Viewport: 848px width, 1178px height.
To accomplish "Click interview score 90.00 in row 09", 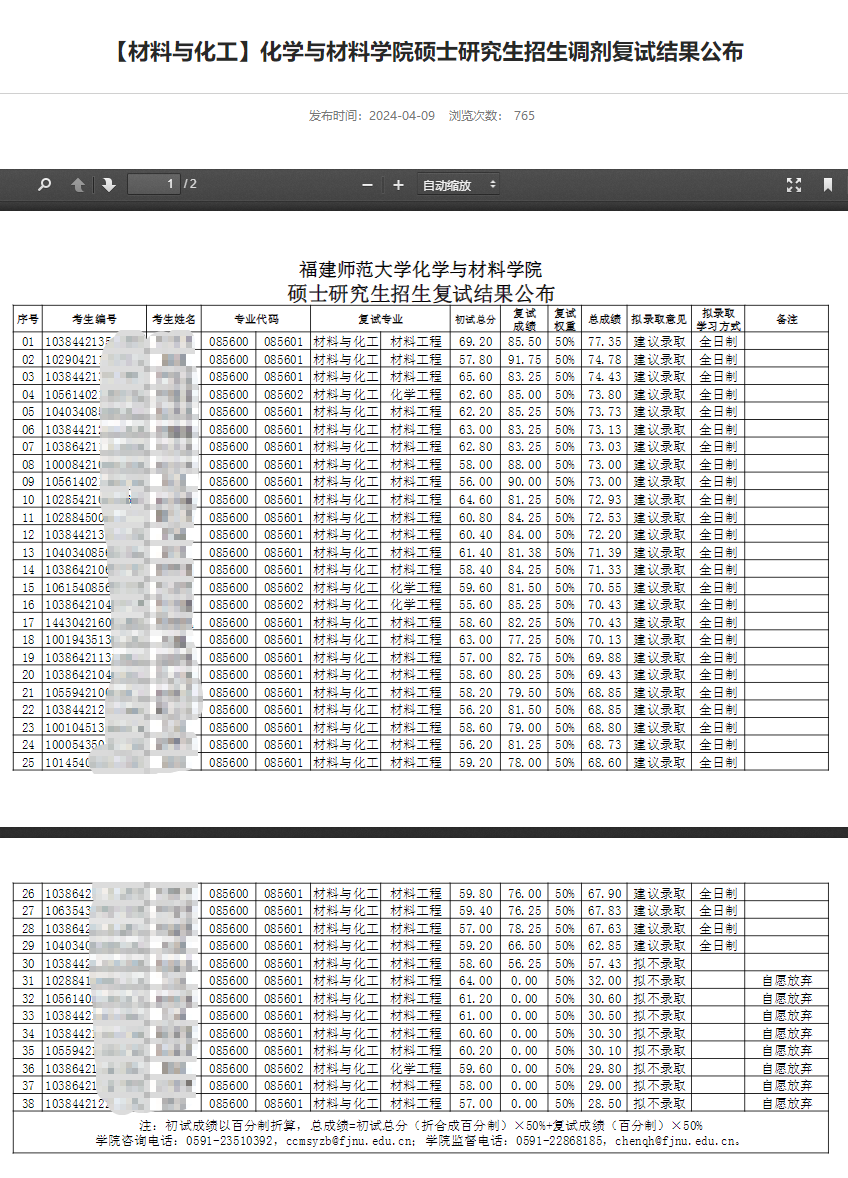I will tap(524, 482).
